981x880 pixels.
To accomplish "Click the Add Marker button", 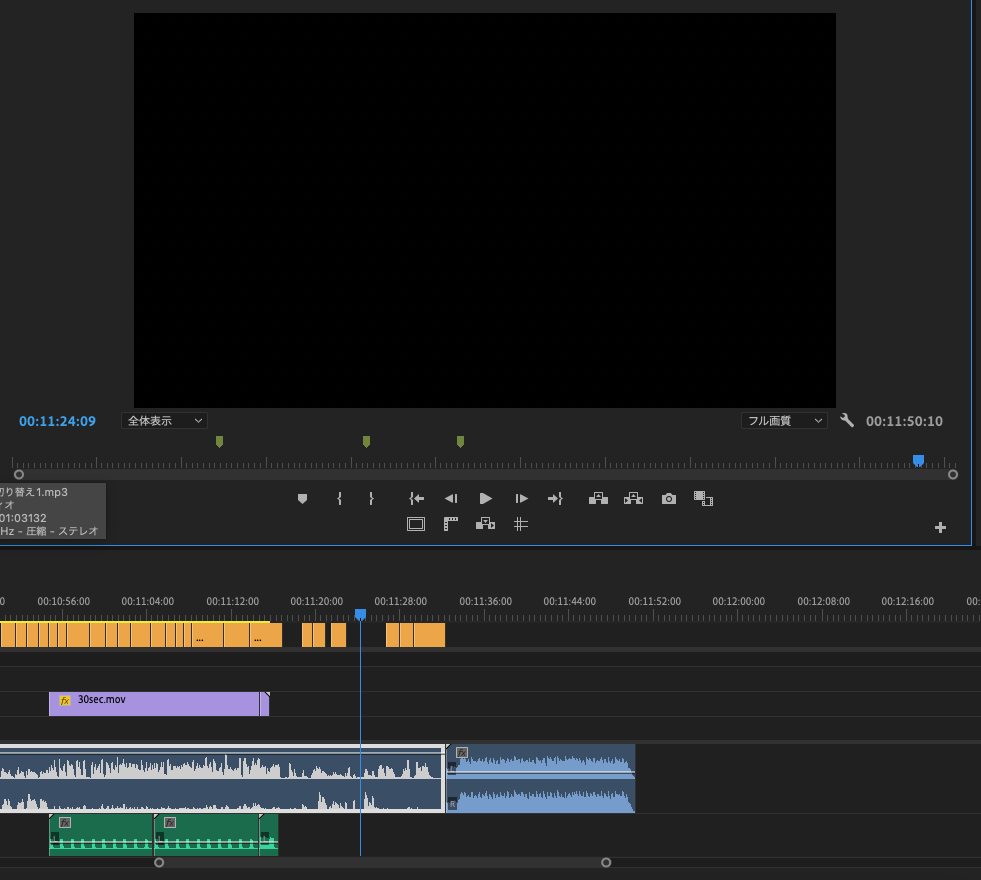I will pyautogui.click(x=302, y=498).
